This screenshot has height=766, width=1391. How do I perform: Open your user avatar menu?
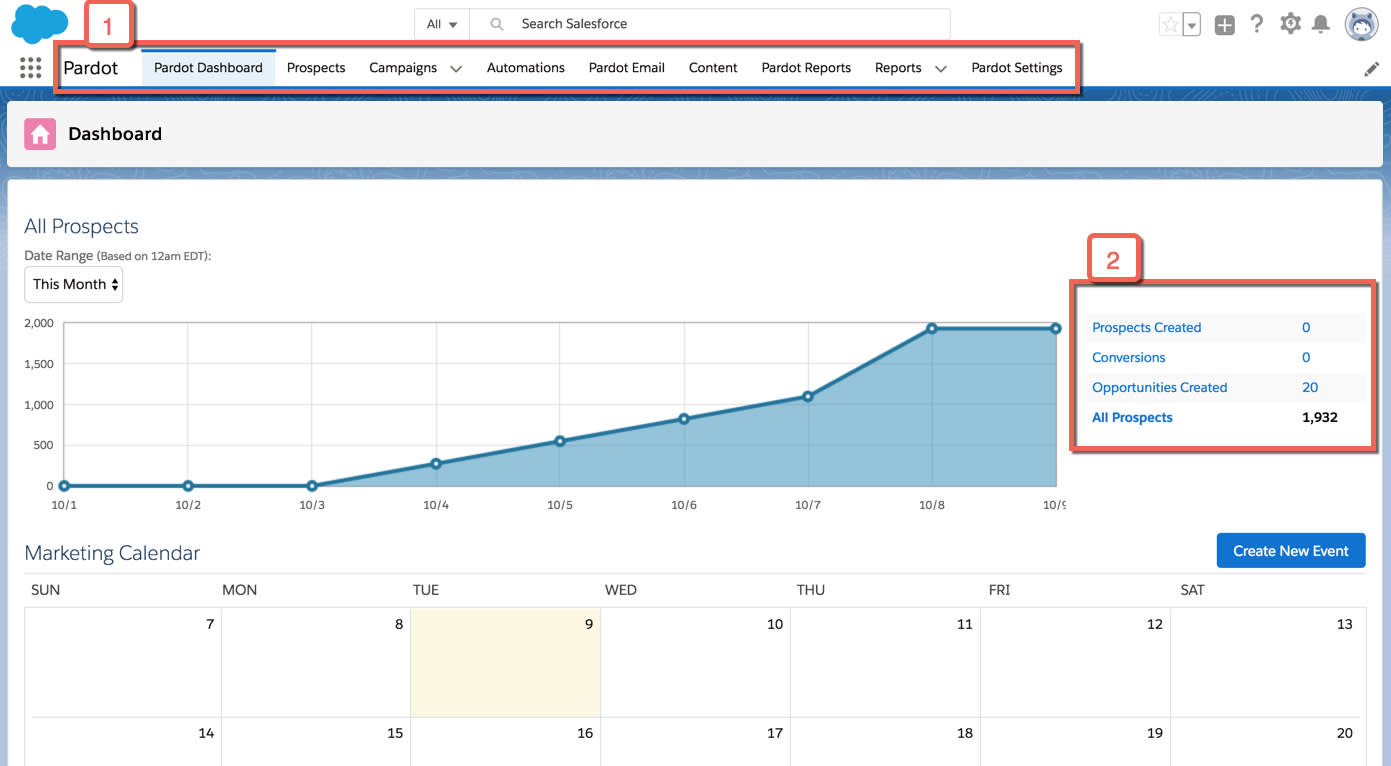tap(1362, 24)
